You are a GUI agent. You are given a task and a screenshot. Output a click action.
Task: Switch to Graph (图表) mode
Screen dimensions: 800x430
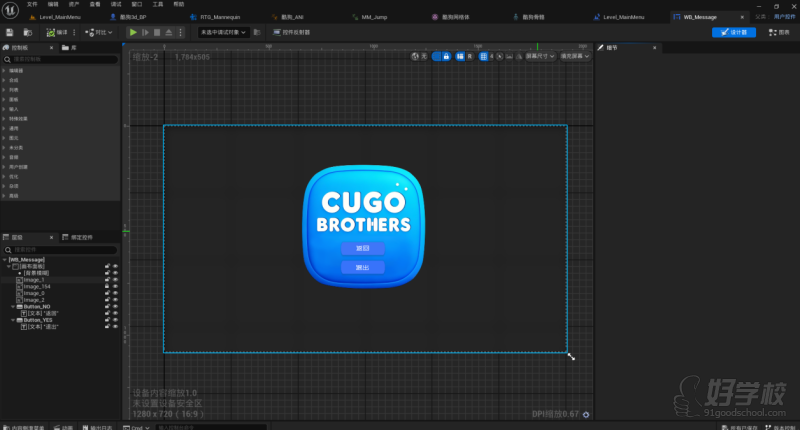pos(778,32)
